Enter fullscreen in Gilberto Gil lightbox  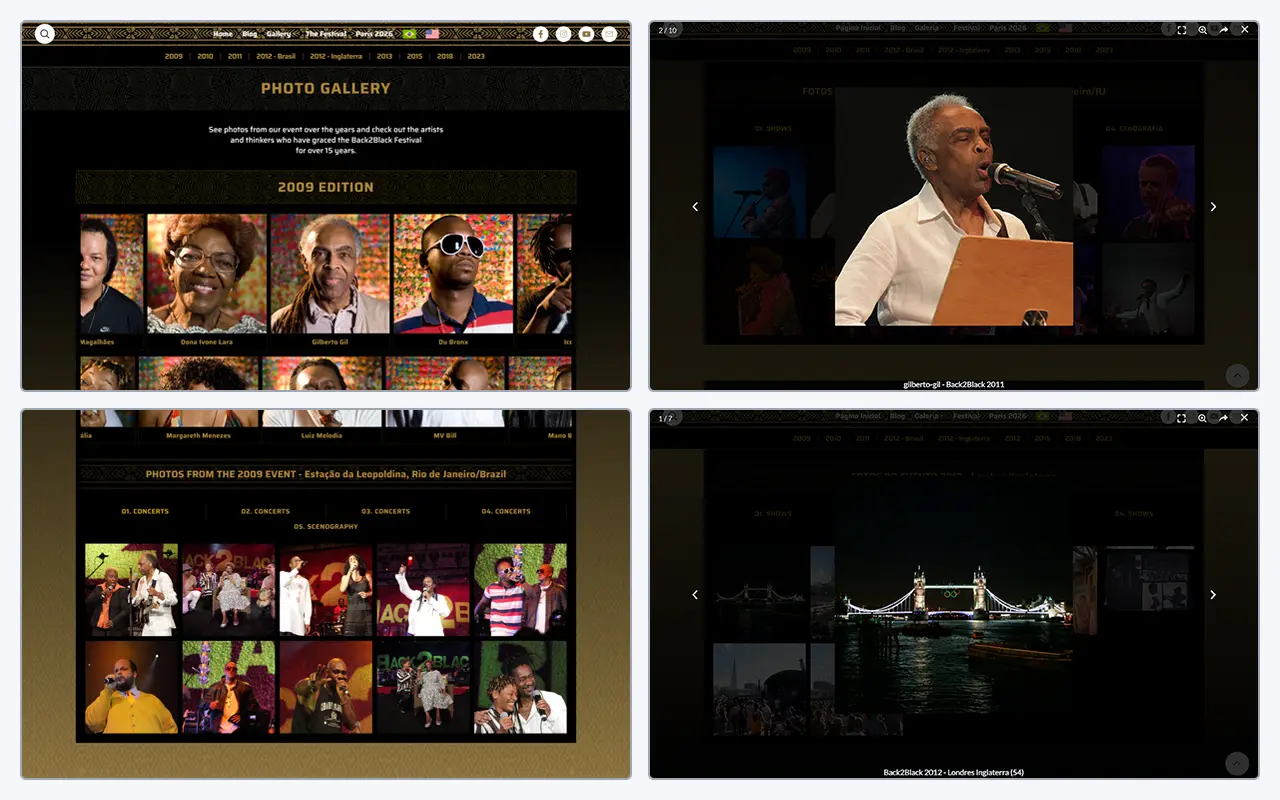[x=1181, y=30]
